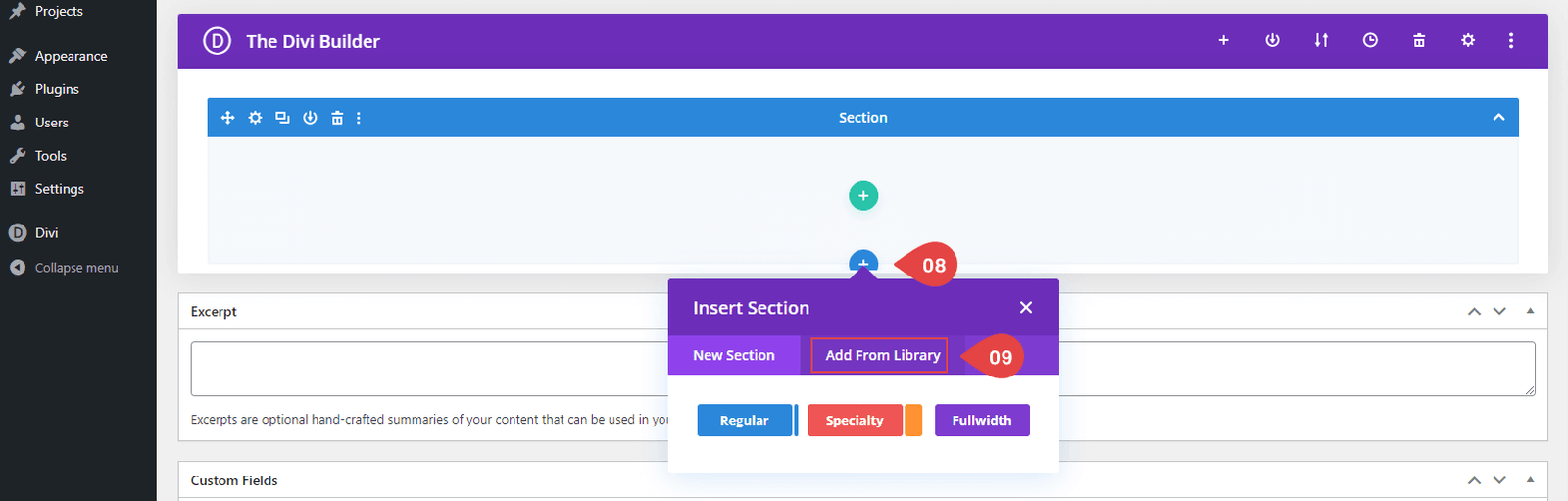Insert a Fullwidth section
Screen dimensions: 1568x501
(x=982, y=420)
